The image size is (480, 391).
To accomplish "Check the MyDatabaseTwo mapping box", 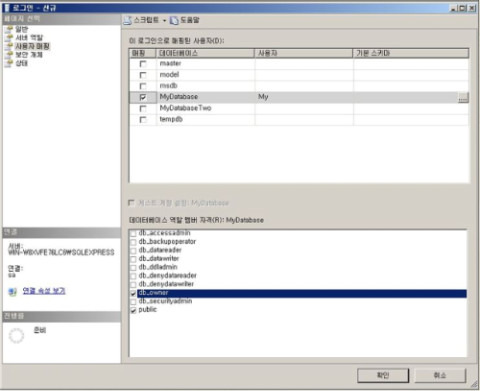I will tap(143, 108).
